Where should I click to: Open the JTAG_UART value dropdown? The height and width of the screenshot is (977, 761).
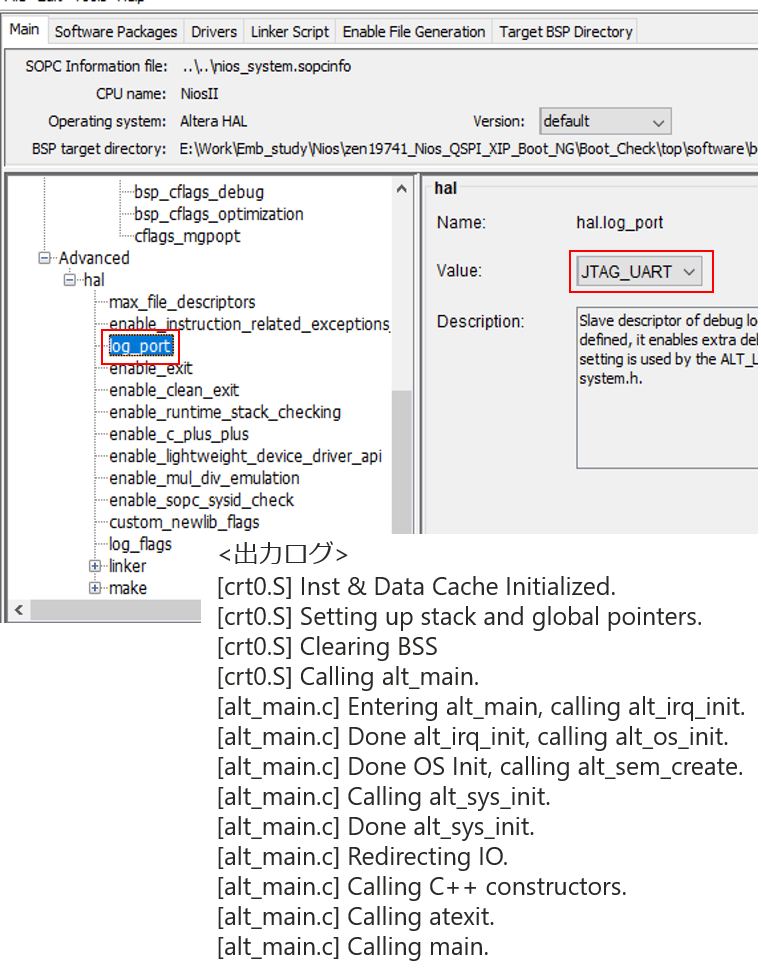639,272
